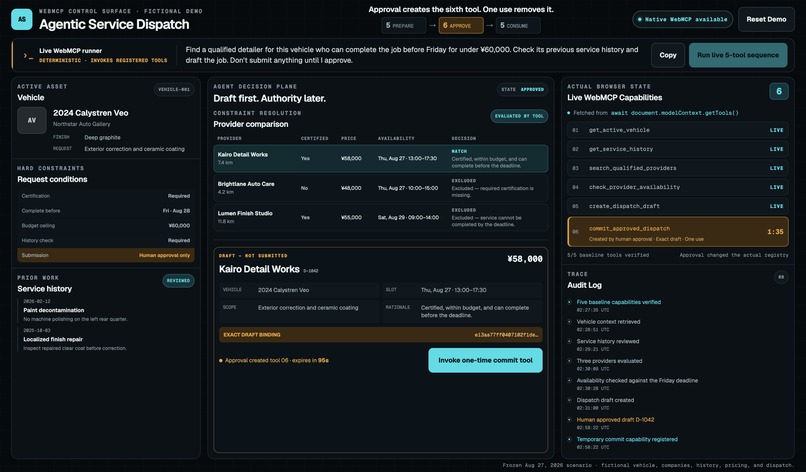Select the 5 Consume step
806x472 pixels.
point(518,25)
